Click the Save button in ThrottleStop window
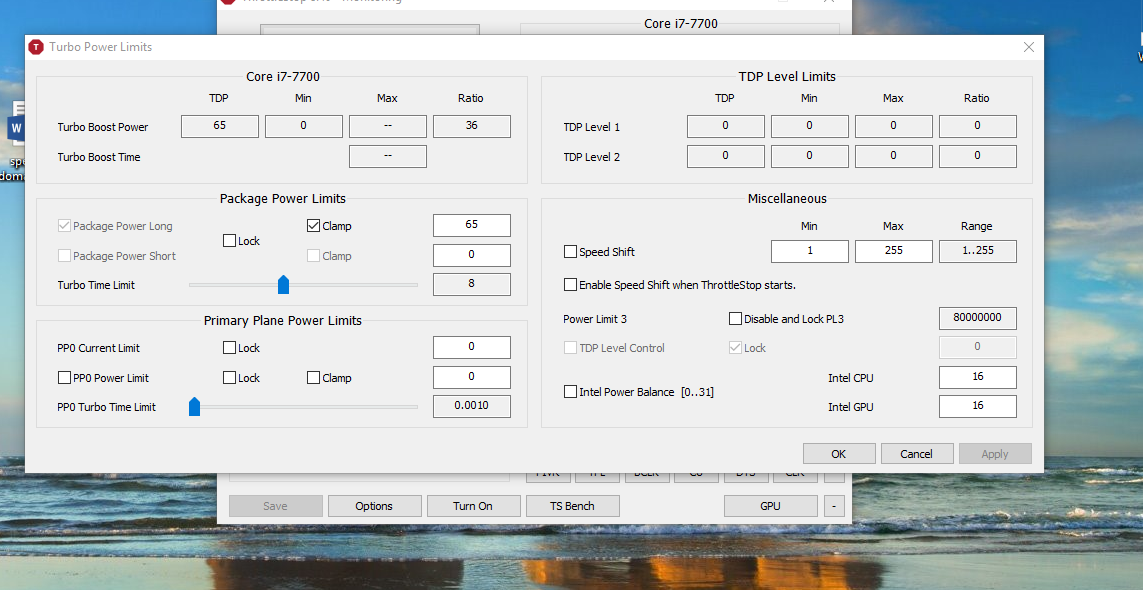Viewport: 1143px width, 590px height. (276, 506)
